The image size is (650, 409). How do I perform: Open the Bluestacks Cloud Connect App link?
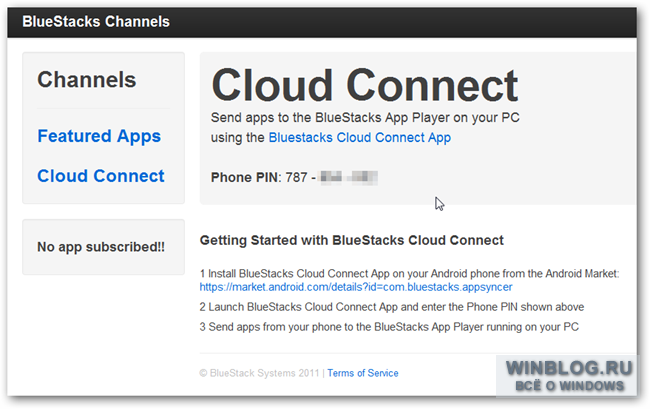(x=359, y=138)
